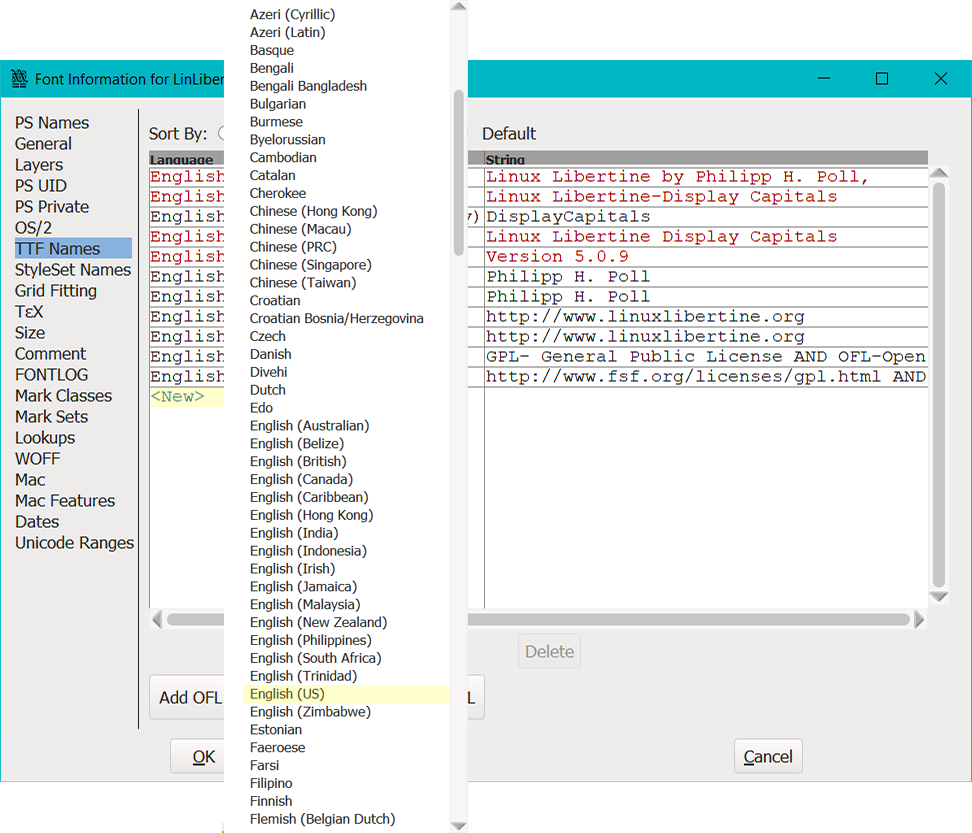The image size is (972, 833).
Task: Select 'DisplayCapitals' string cell
Action: pyautogui.click(x=706, y=217)
